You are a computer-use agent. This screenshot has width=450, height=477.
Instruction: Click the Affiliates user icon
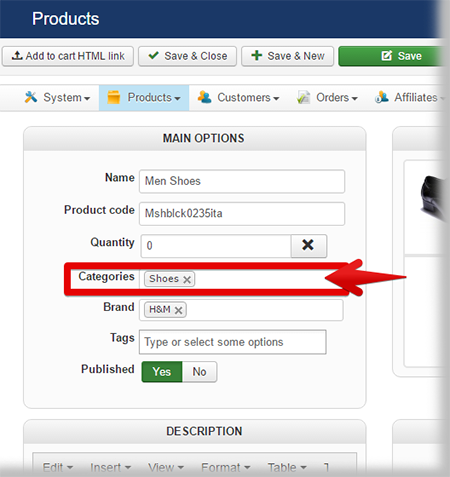point(382,97)
